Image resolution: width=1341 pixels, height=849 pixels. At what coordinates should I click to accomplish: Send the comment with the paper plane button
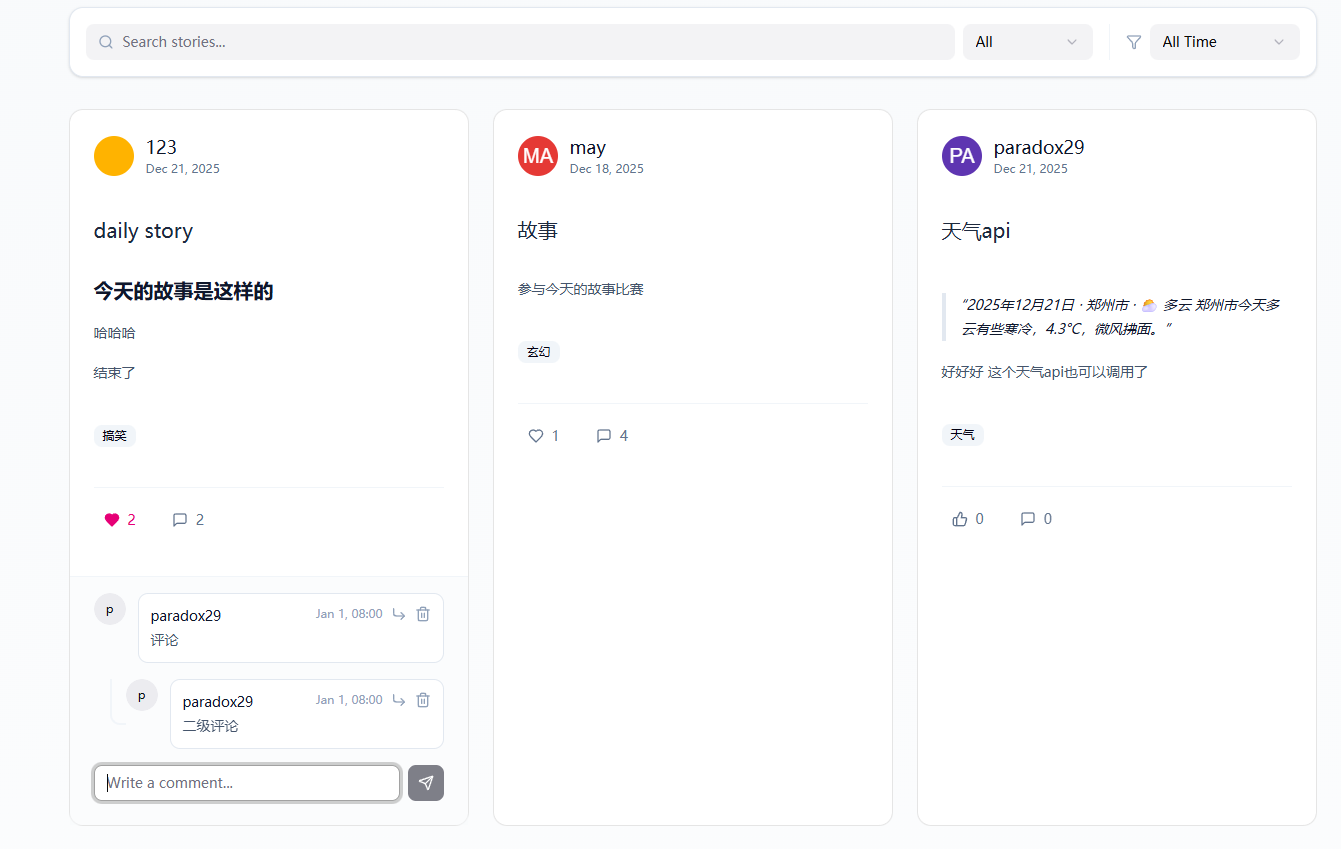(x=426, y=783)
